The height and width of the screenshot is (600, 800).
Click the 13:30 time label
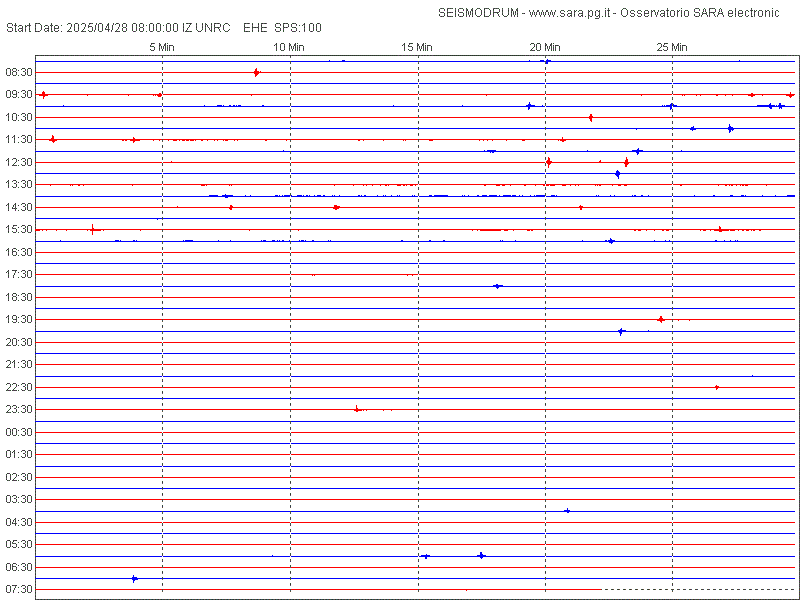pyautogui.click(x=19, y=184)
